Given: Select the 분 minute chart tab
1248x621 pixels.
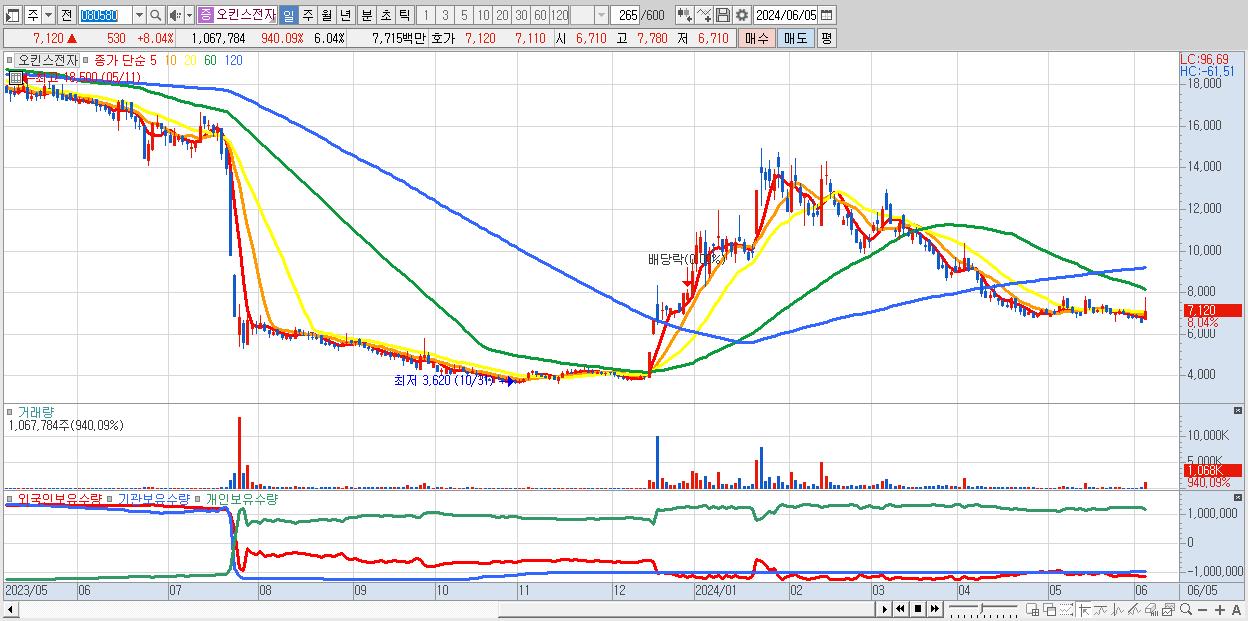Looking at the screenshot, I should coord(367,15).
